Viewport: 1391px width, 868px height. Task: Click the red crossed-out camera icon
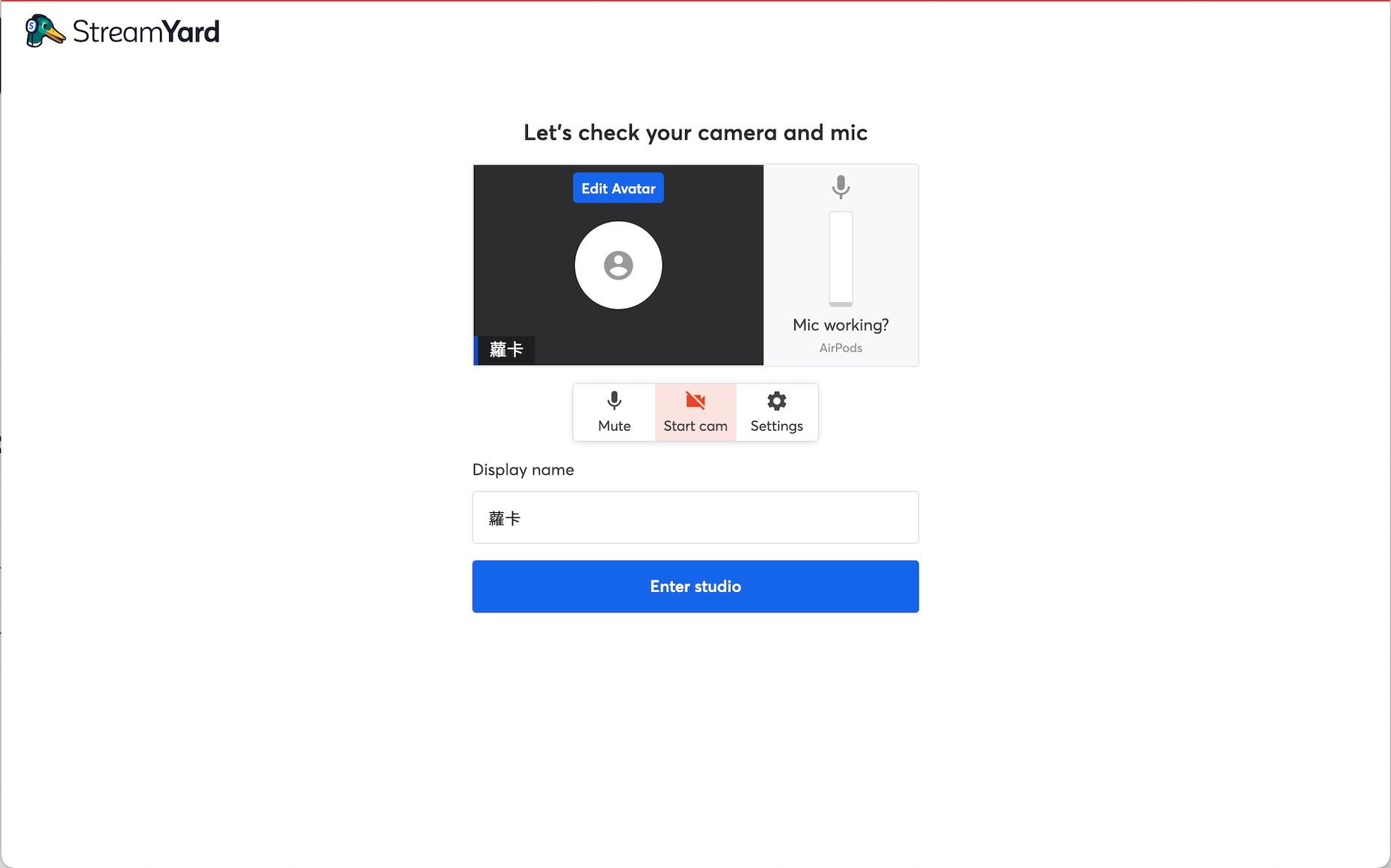(695, 401)
